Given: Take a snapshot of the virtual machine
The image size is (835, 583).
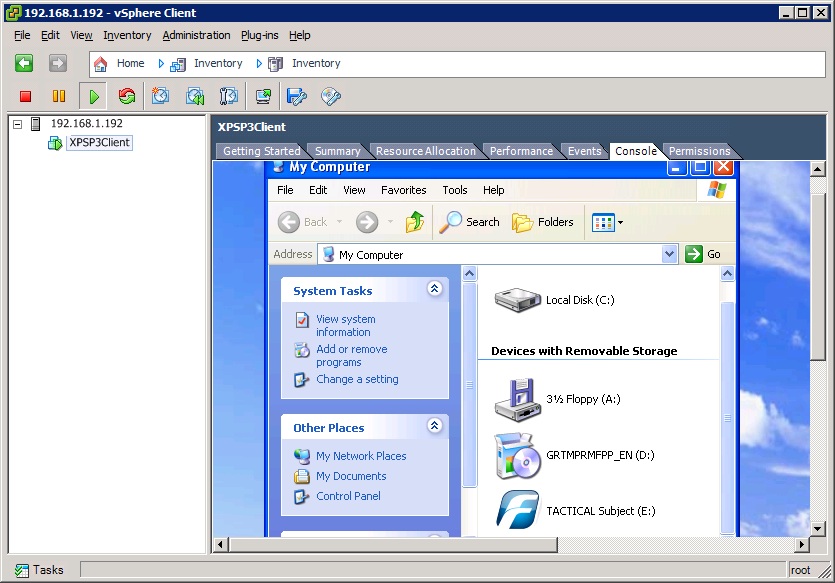Looking at the screenshot, I should click(160, 96).
